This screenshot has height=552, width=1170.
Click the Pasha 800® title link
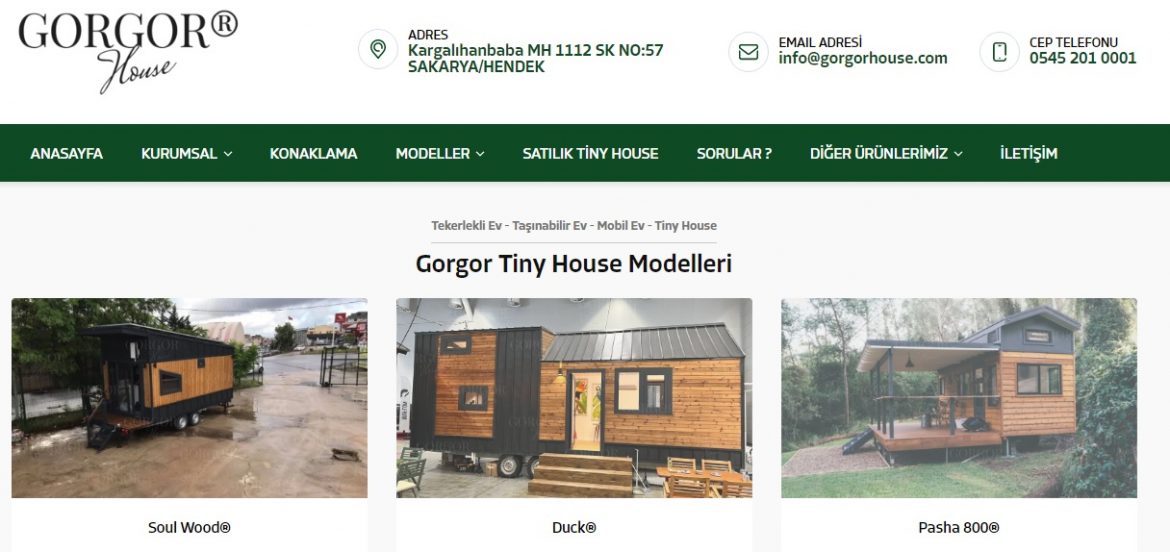[x=959, y=527]
